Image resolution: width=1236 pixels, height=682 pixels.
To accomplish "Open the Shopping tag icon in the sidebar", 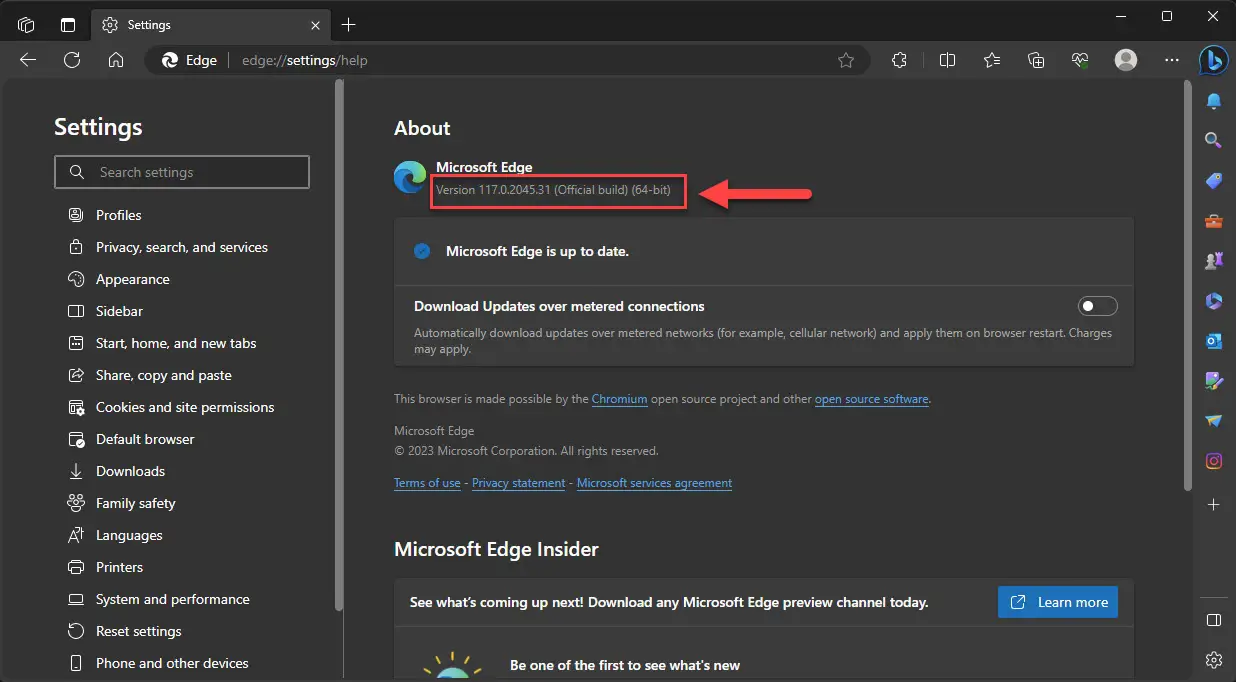I will 1214,181.
